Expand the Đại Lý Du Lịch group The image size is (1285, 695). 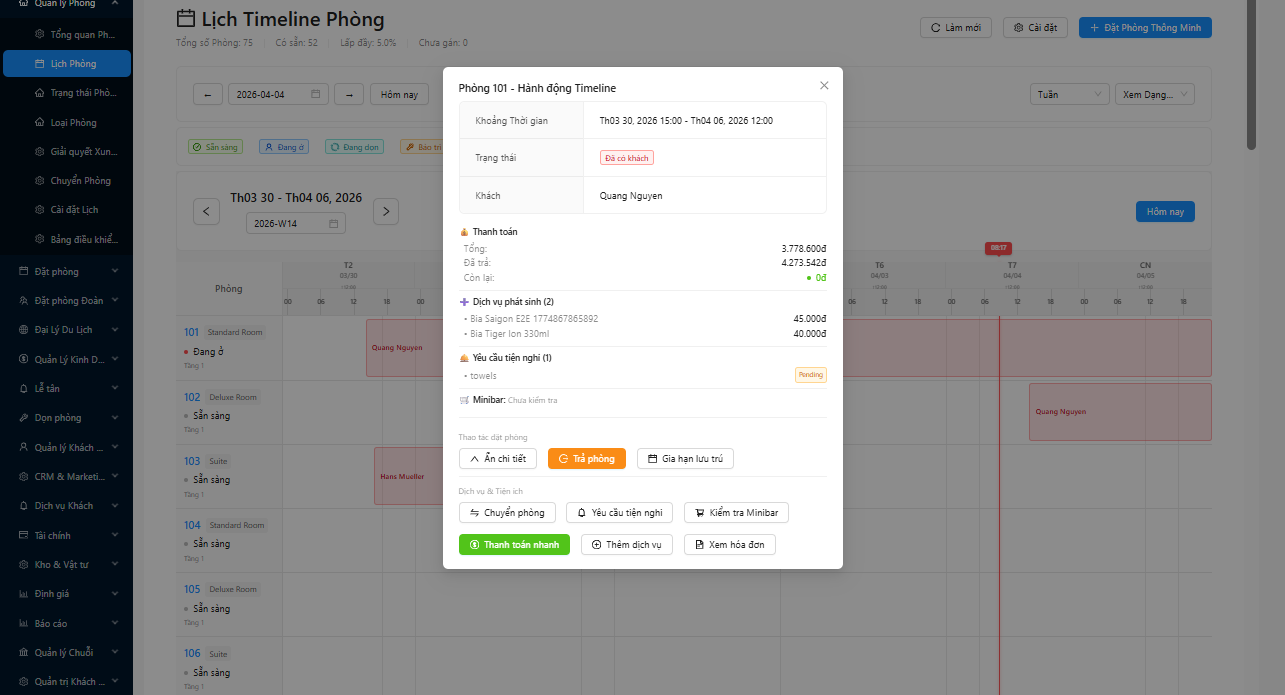coord(67,329)
